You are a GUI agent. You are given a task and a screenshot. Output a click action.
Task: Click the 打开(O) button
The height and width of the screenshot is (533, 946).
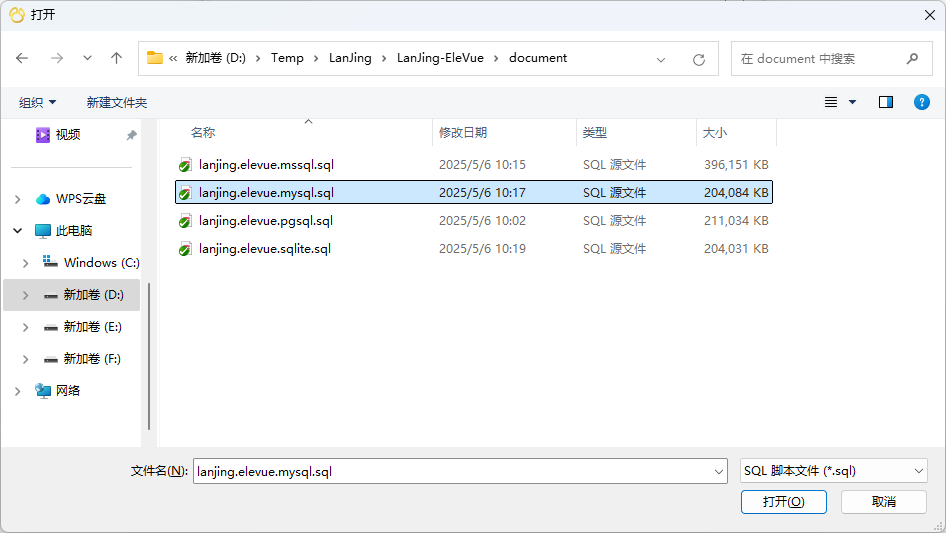[784, 502]
